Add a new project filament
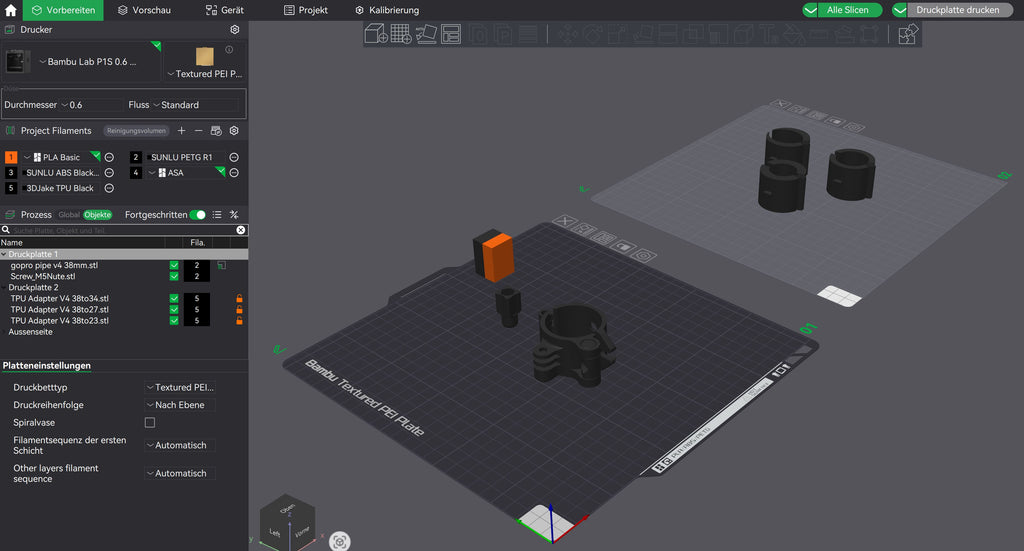This screenshot has height=551, width=1024. pos(182,131)
